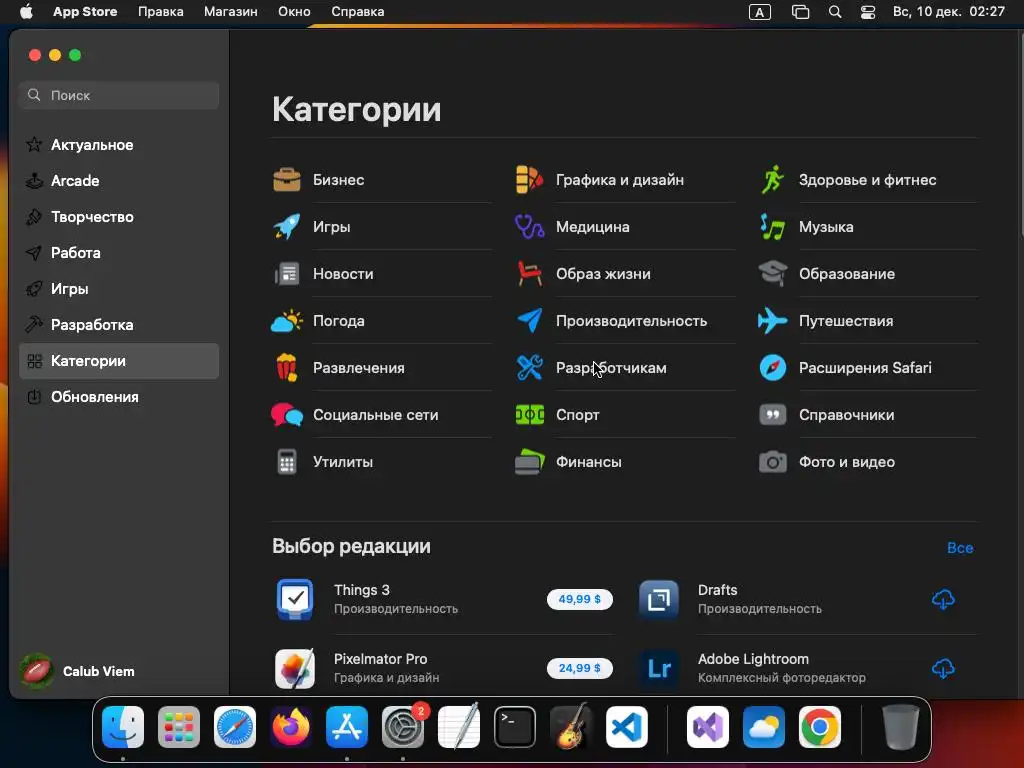Click Spotlight search in the menu bar

835,12
